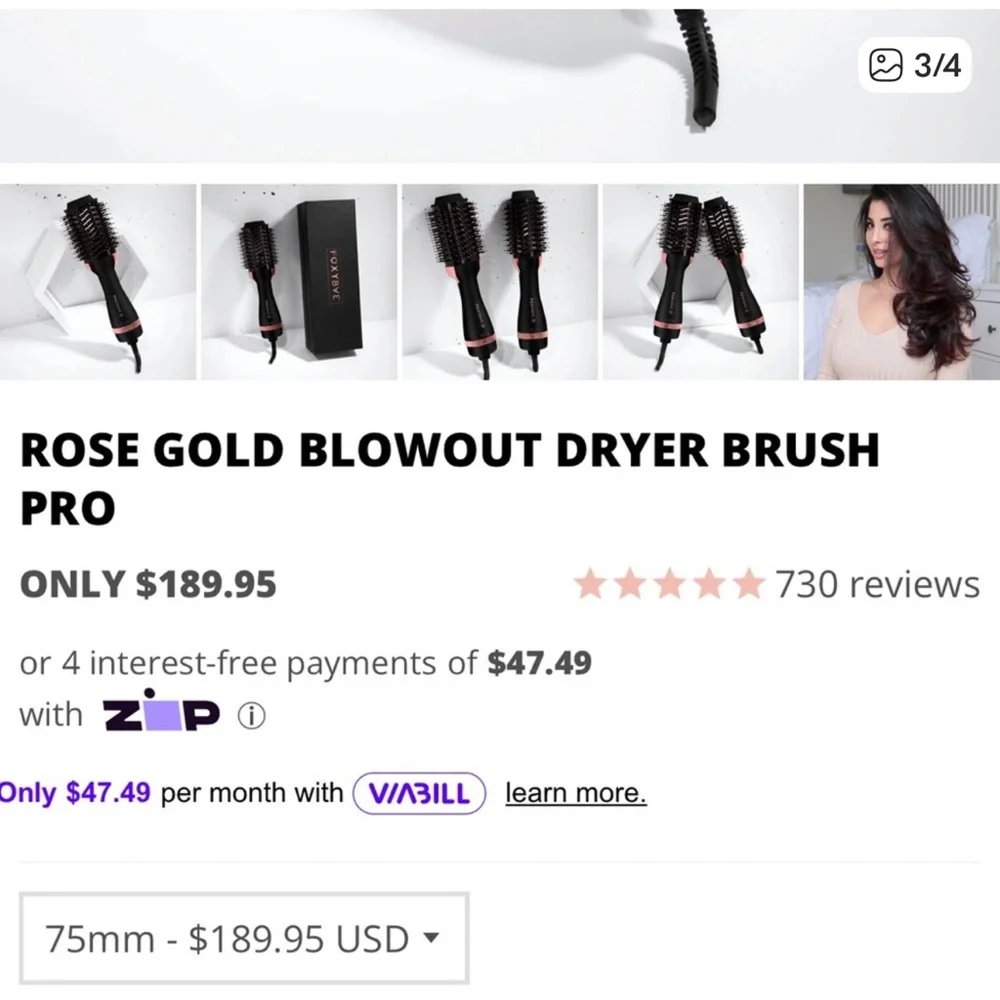This screenshot has width=1000, height=1000.
Task: Click the image gallery counter icon
Action: [885, 66]
